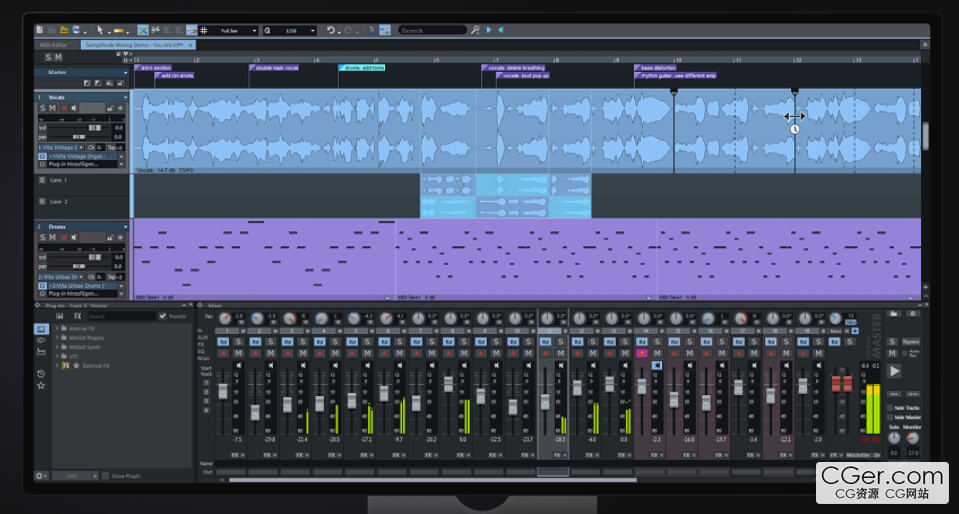Switch to the MIDI Editor tab
The width and height of the screenshot is (959, 514).
(x=52, y=45)
